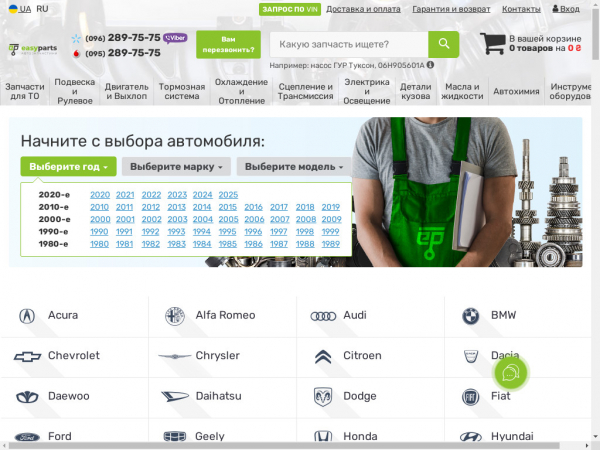
Task: Open the Автохимия menu category
Action: point(517,92)
